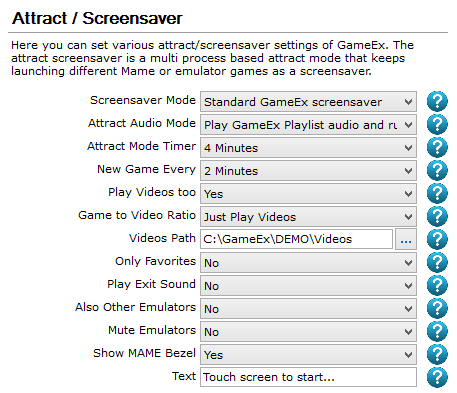Open help for Screensaver Mode
Viewport: 457px width, 393px height.
(x=437, y=101)
